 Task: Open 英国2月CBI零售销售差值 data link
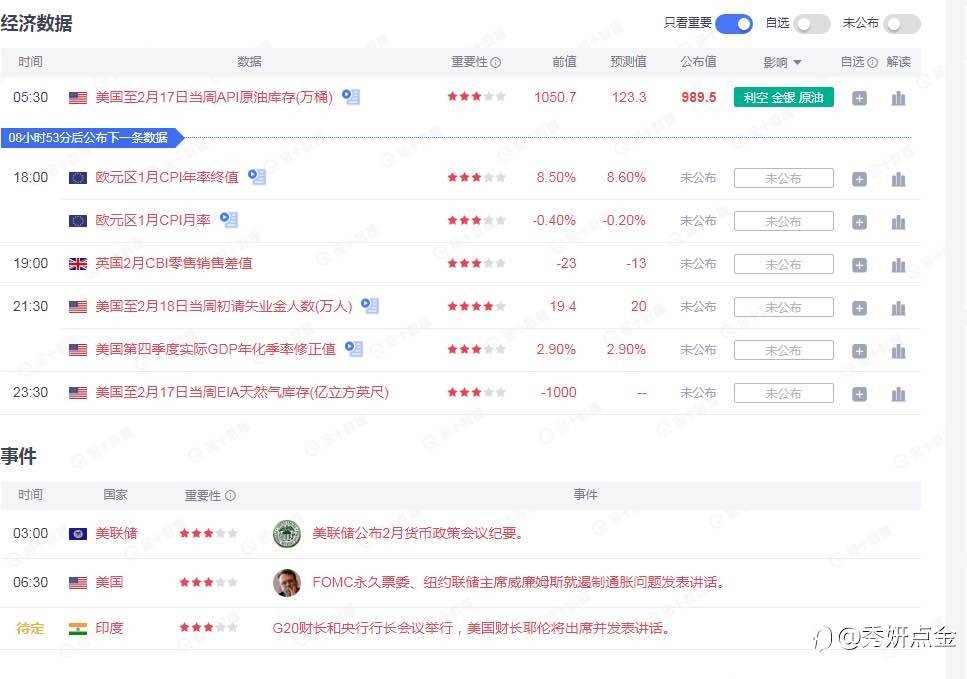[x=174, y=263]
